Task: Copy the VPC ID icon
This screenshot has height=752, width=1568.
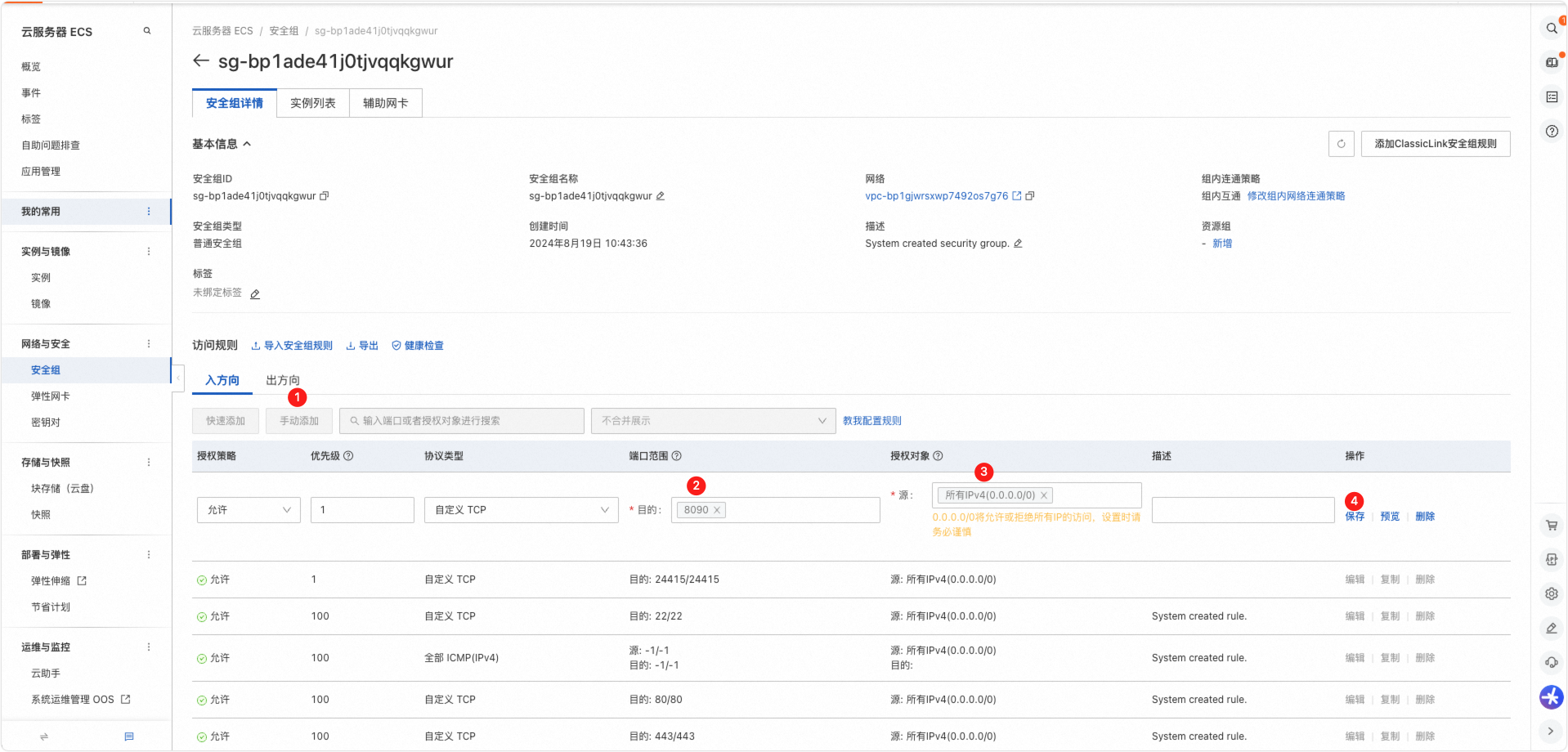Action: (1030, 196)
